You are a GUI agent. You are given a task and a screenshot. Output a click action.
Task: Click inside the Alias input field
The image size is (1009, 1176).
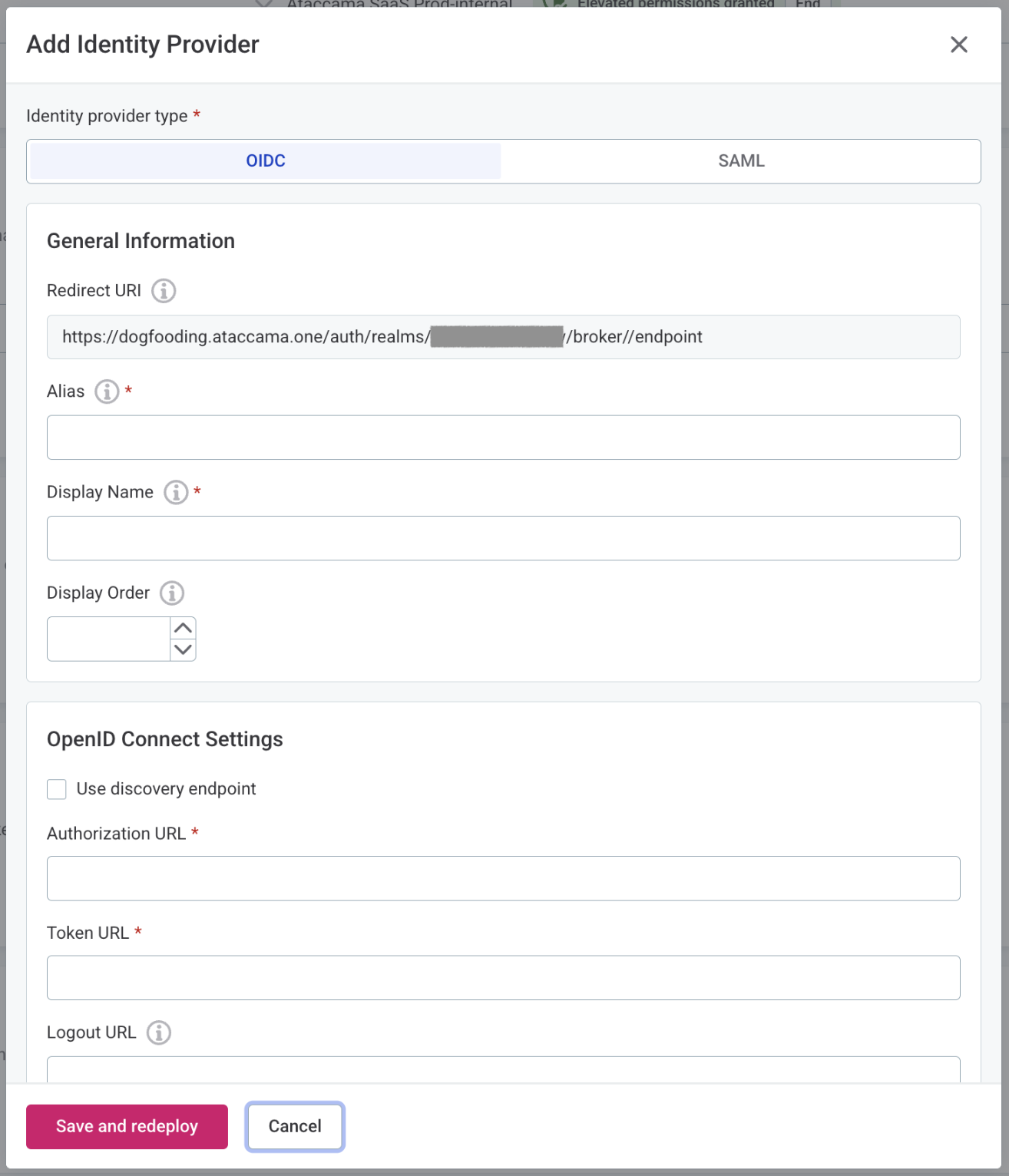[x=503, y=437]
